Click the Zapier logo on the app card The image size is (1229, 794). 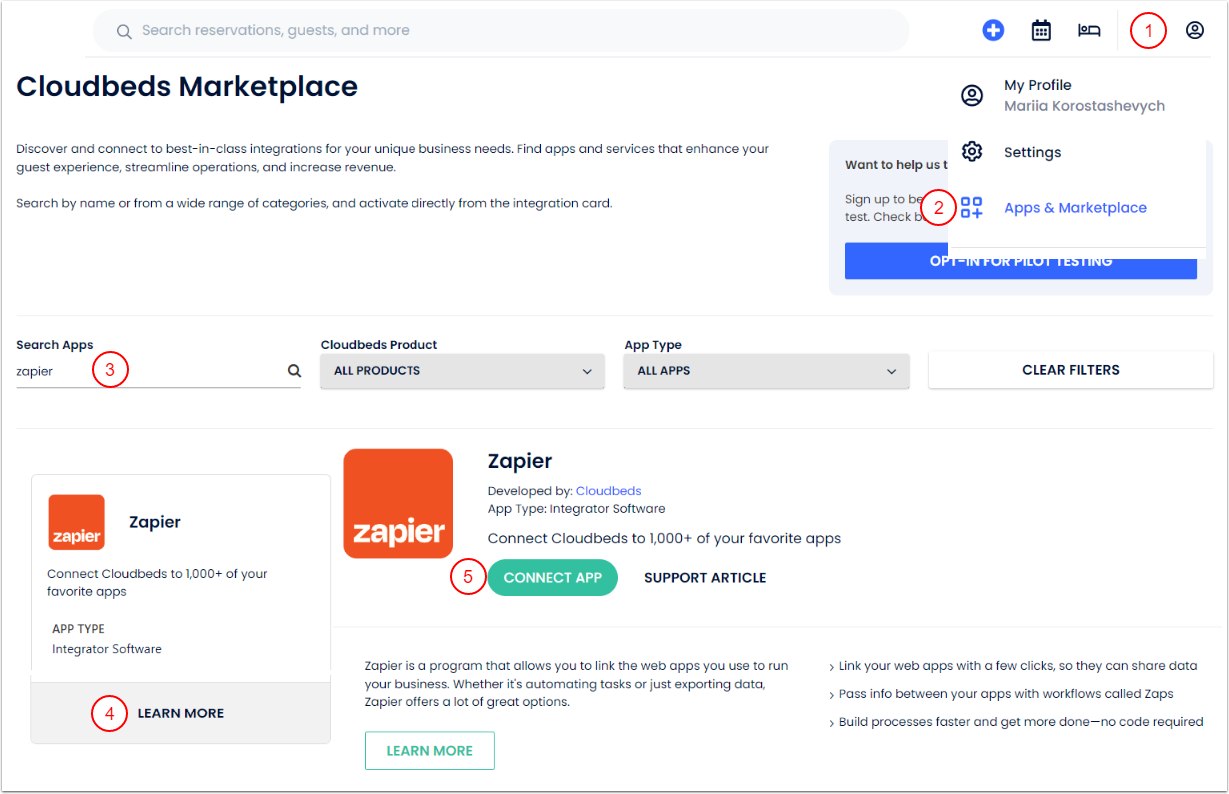(76, 521)
